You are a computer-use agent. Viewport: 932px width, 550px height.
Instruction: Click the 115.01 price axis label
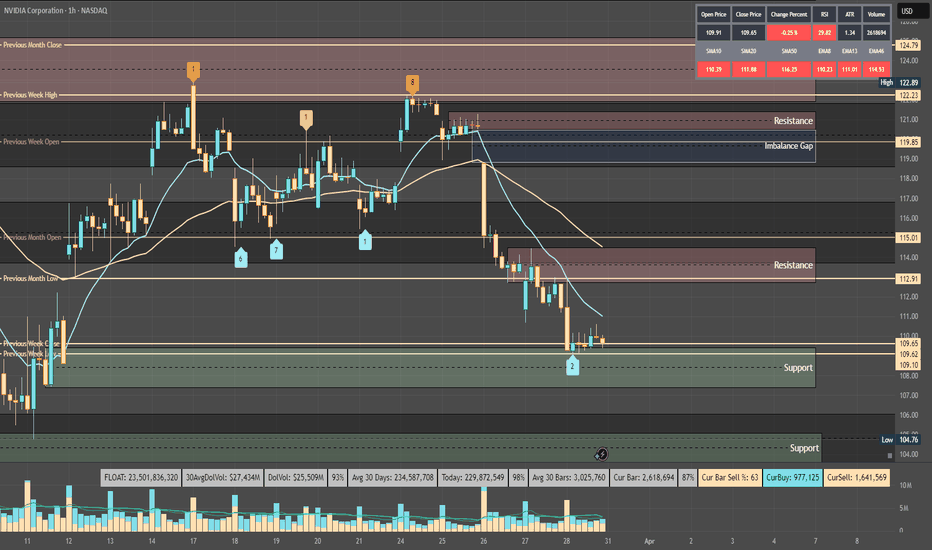click(908, 238)
